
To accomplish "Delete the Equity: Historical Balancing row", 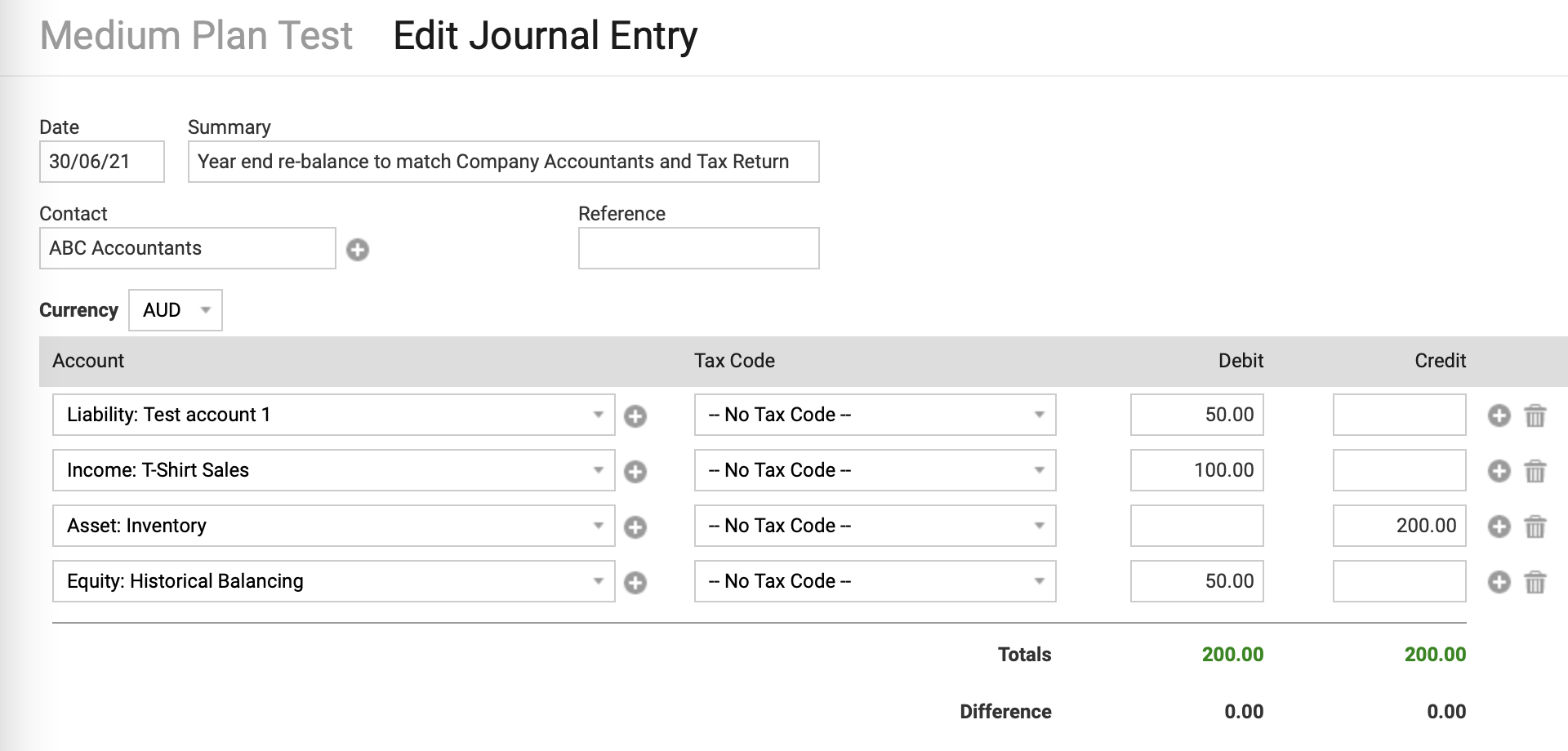I will (x=1535, y=582).
